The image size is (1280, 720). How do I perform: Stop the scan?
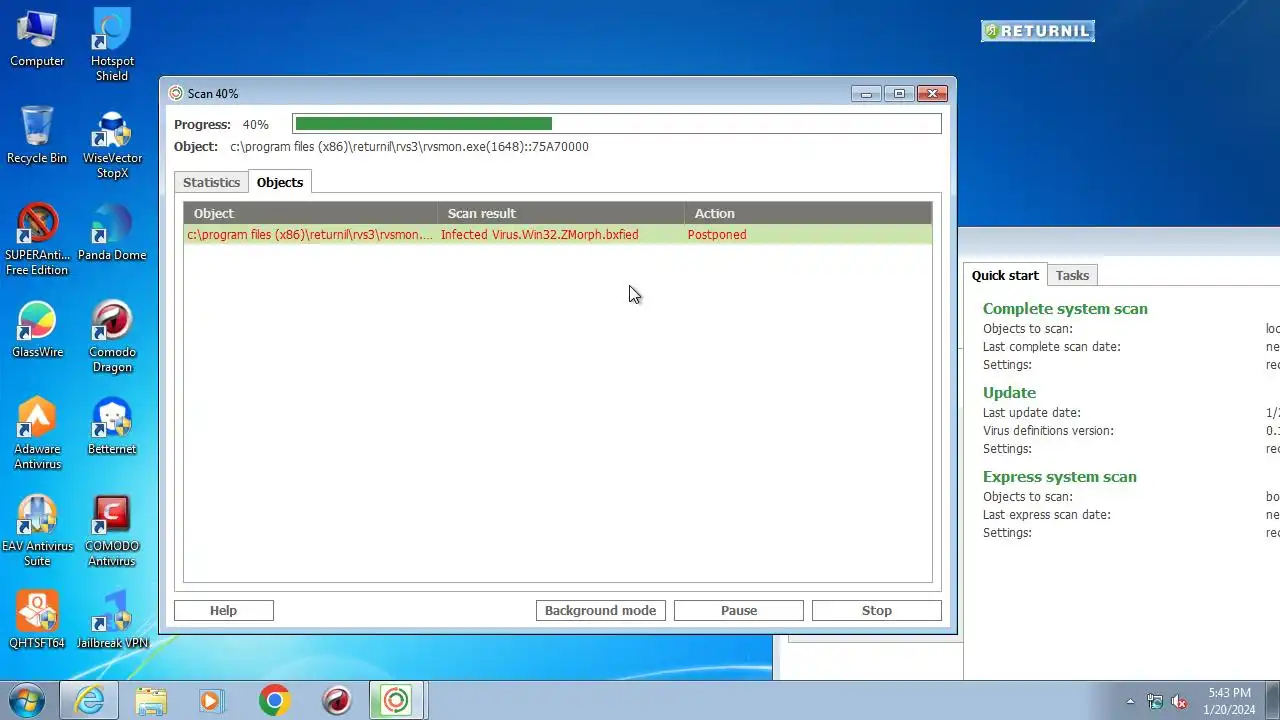coord(877,610)
